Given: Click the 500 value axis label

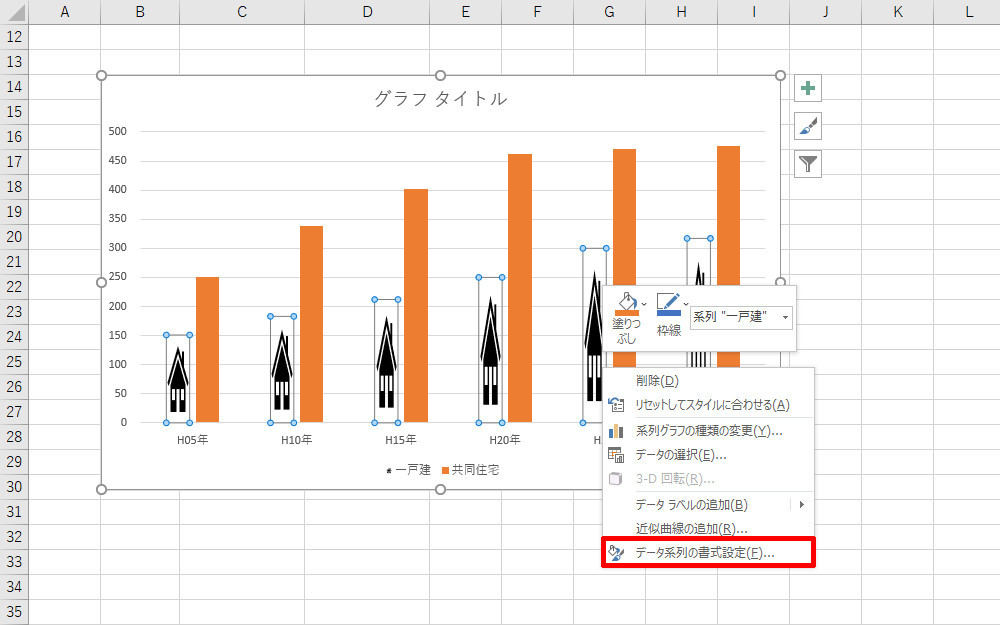Looking at the screenshot, I should click(x=117, y=131).
